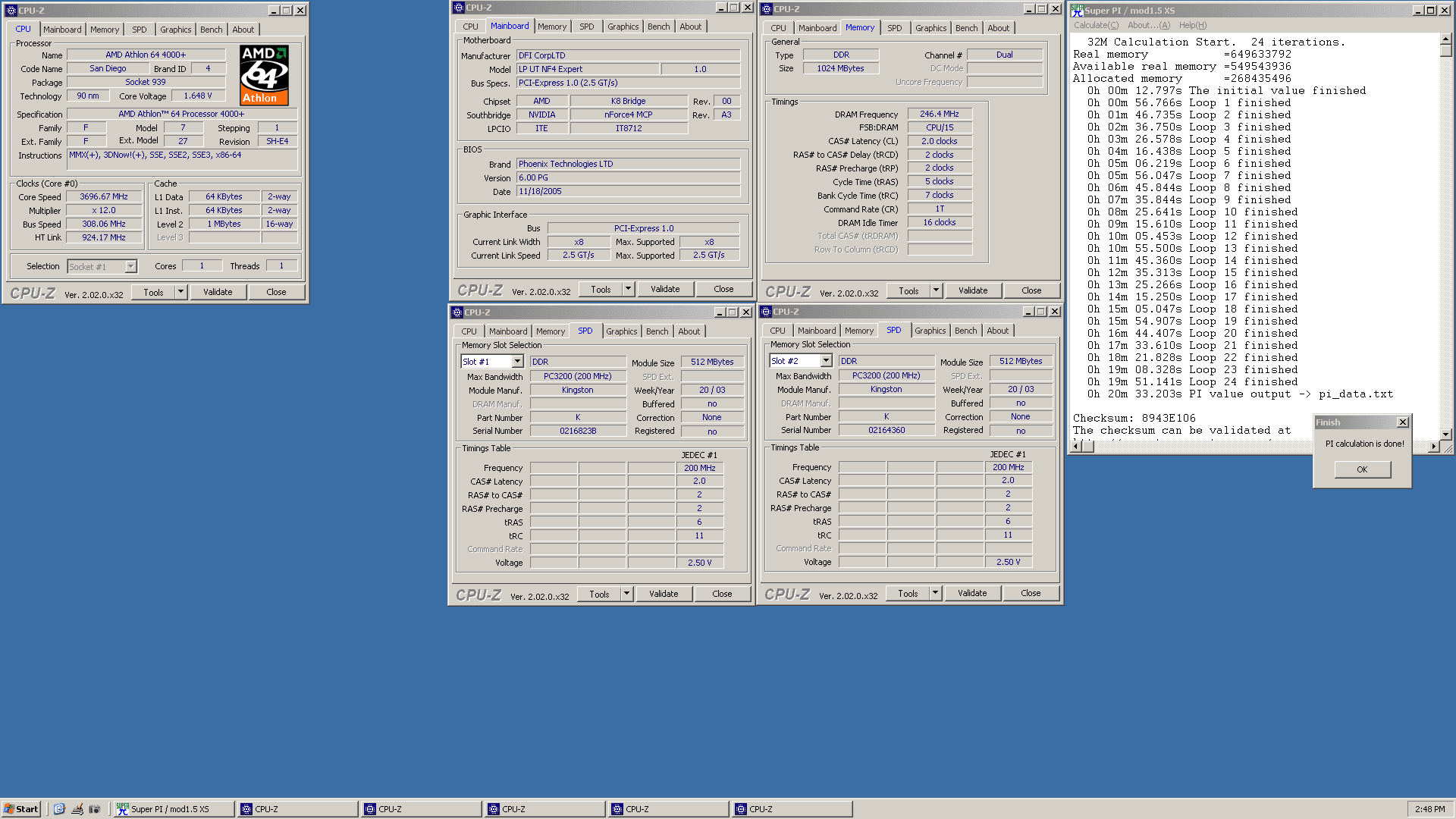Click the Southbridge nForce4 MCP field
Image resolution: width=1456 pixels, height=819 pixels.
[628, 115]
